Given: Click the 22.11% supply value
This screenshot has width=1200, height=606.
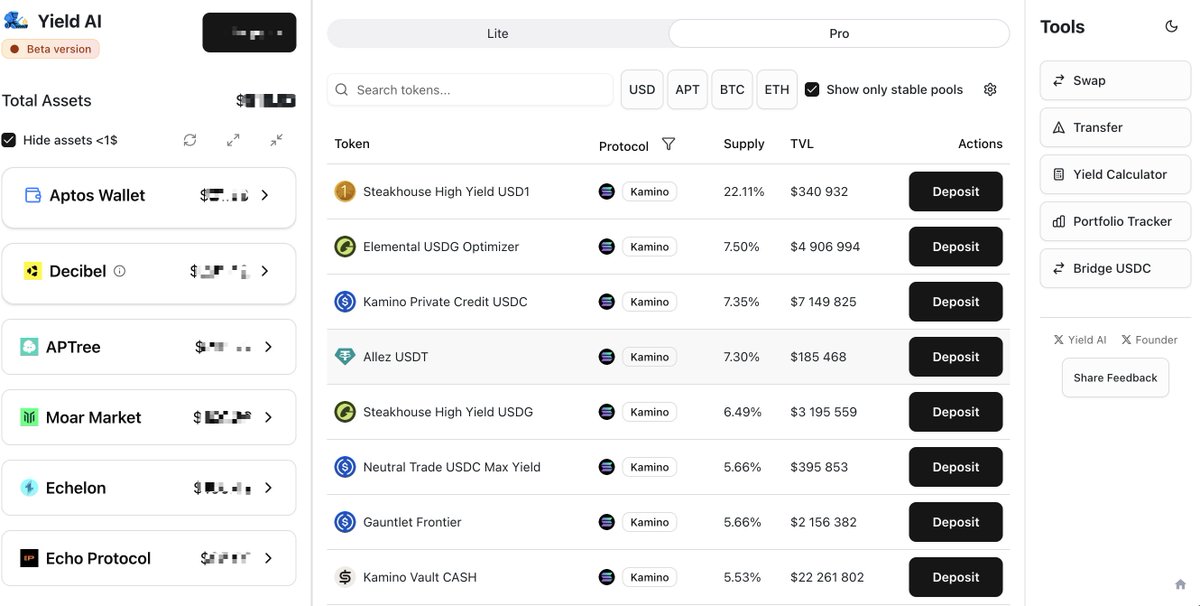Looking at the screenshot, I should (744, 191).
